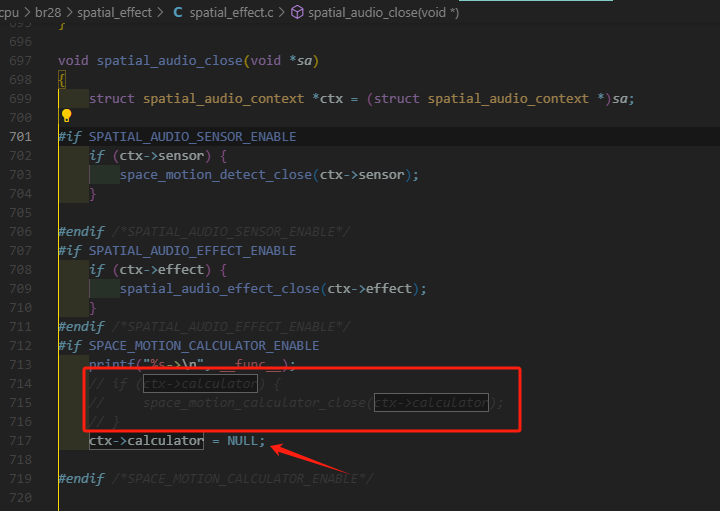Open the spatial_audio_close(void *) symbol breadcrumb

tap(383, 12)
